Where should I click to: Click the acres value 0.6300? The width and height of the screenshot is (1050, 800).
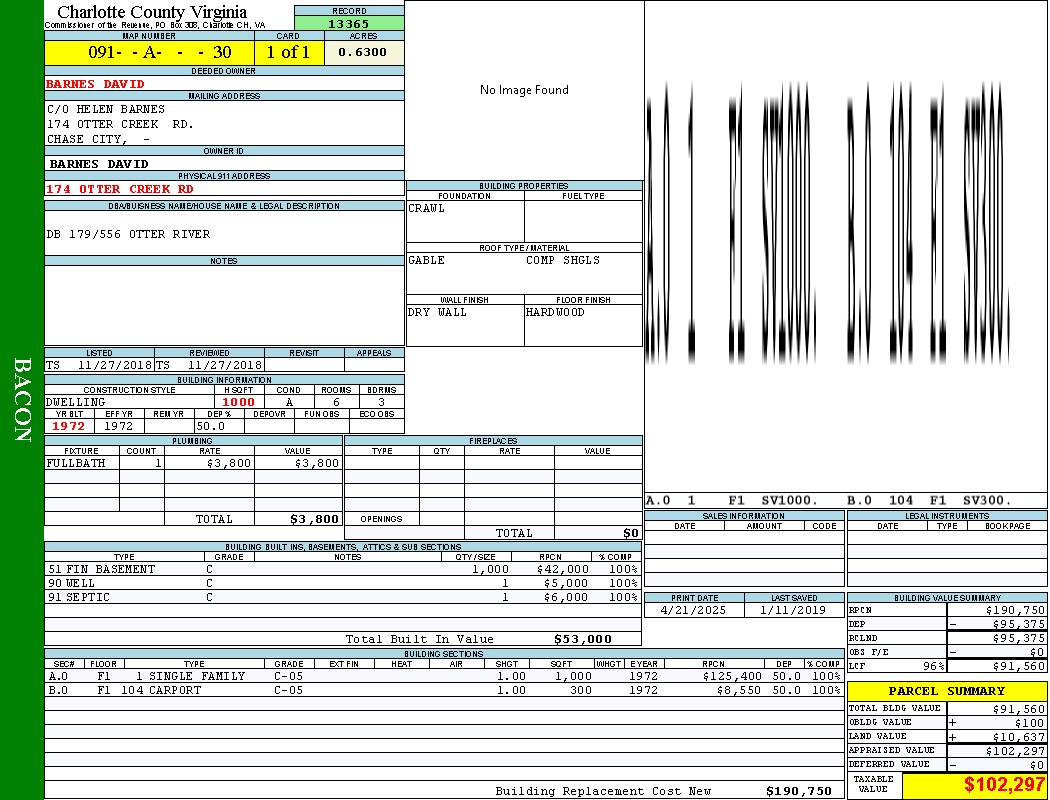[x=362, y=52]
